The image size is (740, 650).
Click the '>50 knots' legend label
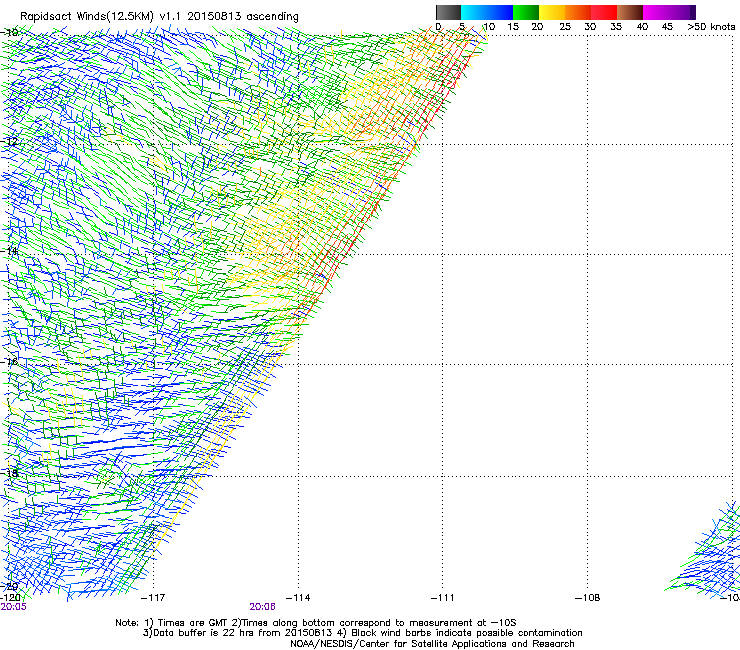[712, 27]
